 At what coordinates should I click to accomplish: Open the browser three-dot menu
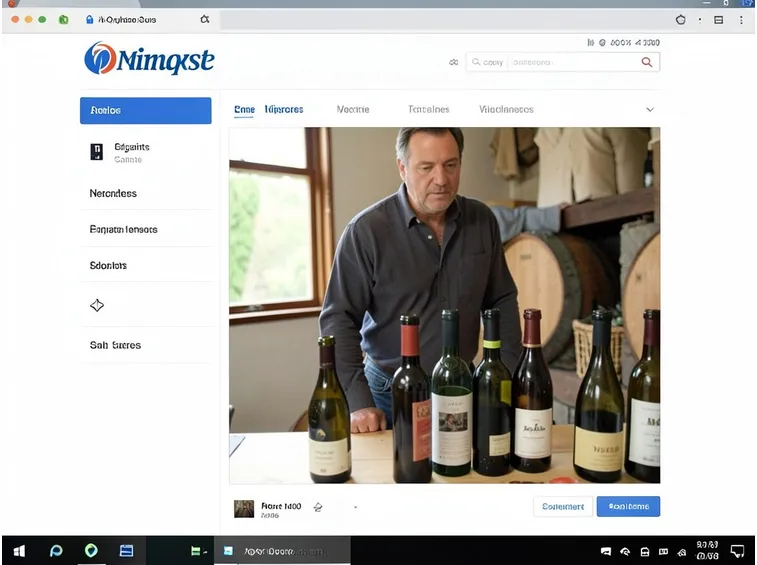(741, 20)
